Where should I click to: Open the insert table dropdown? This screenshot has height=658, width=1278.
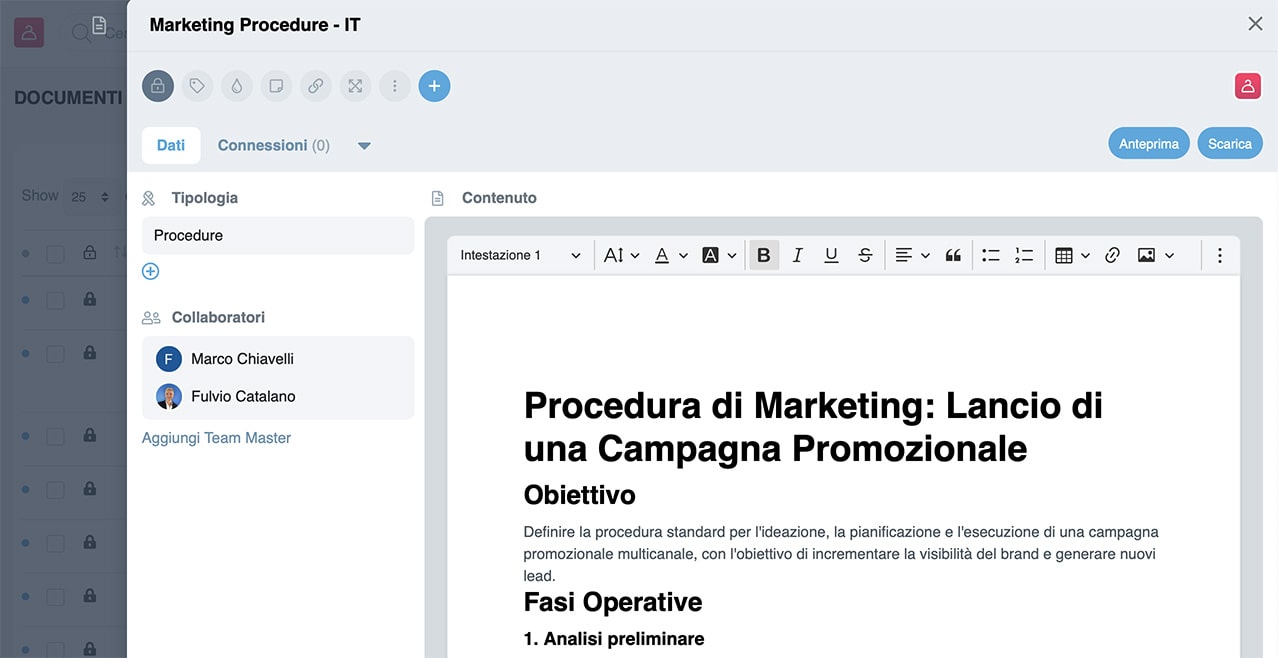[1071, 256]
